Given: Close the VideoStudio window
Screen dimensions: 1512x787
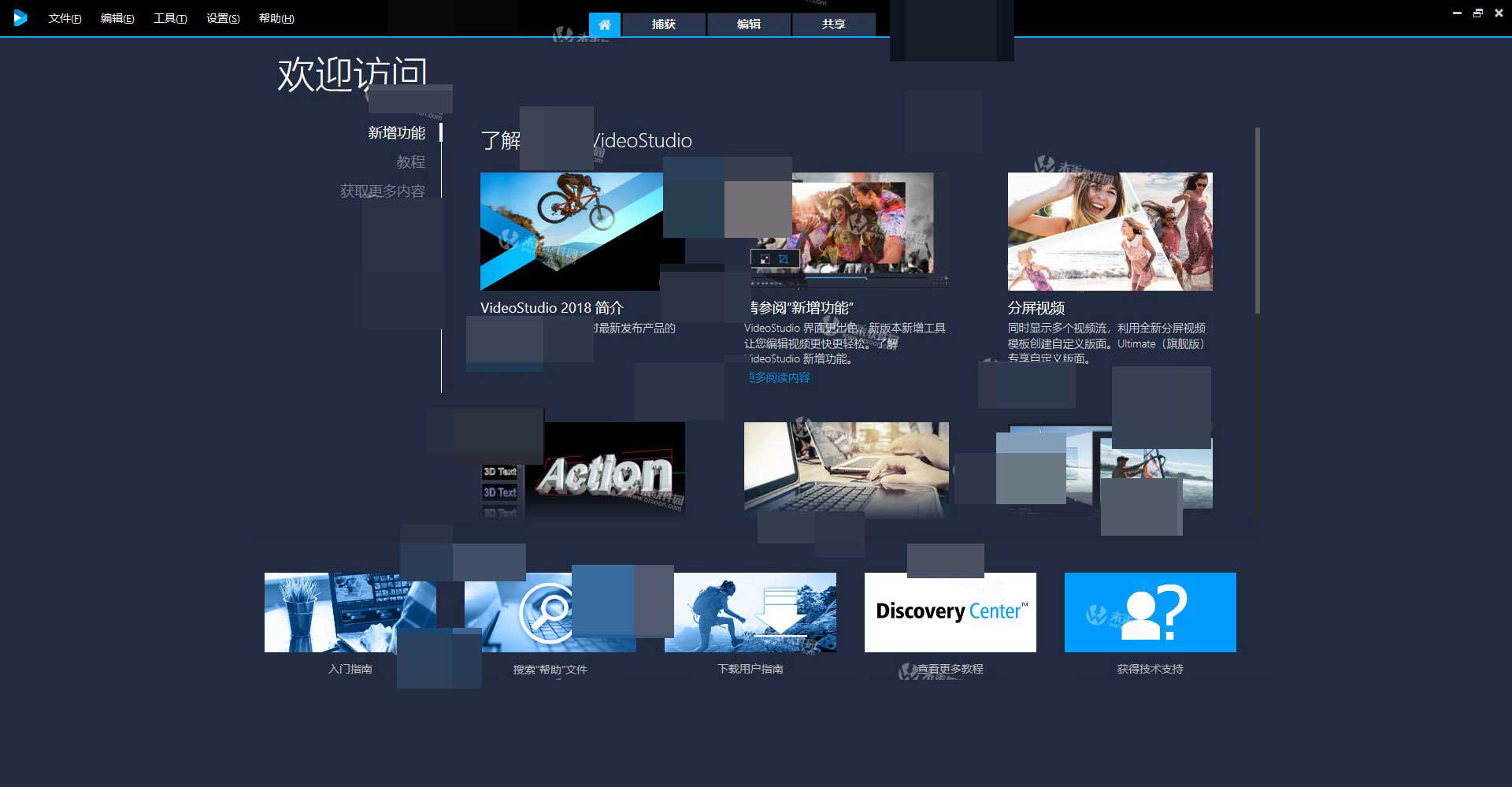Looking at the screenshot, I should (x=1499, y=13).
